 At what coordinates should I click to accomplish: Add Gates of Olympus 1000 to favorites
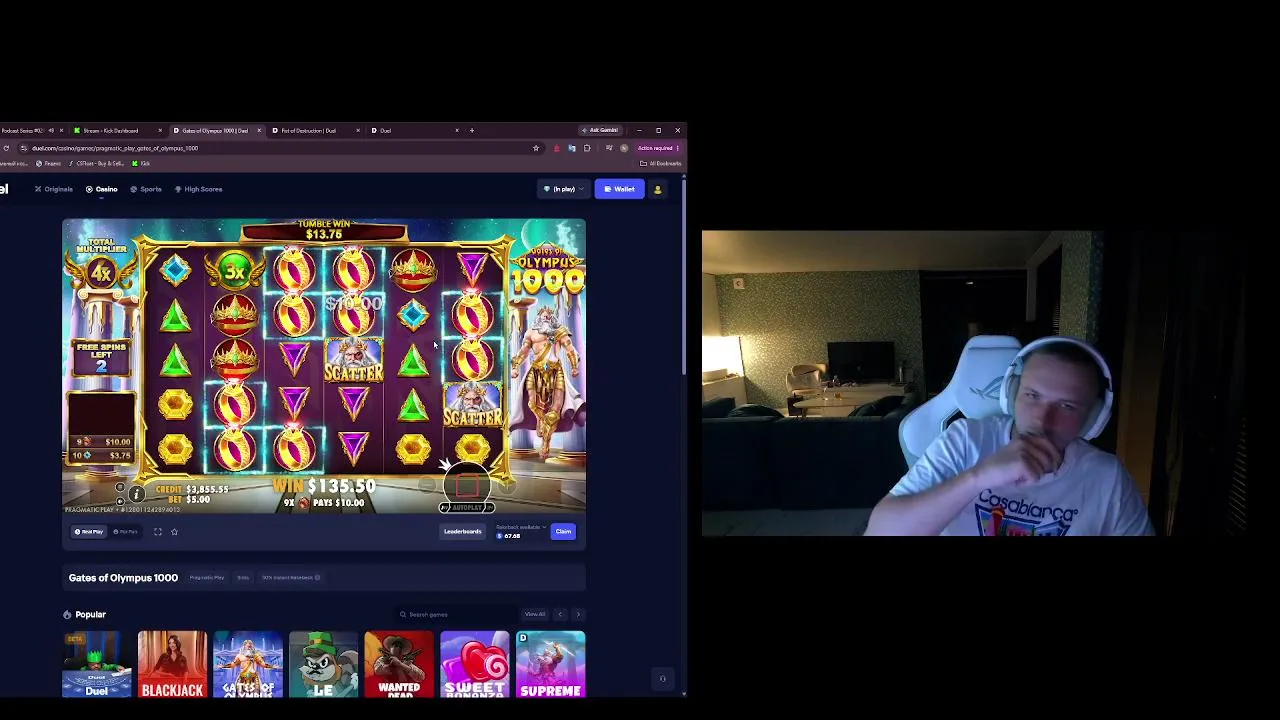(174, 532)
